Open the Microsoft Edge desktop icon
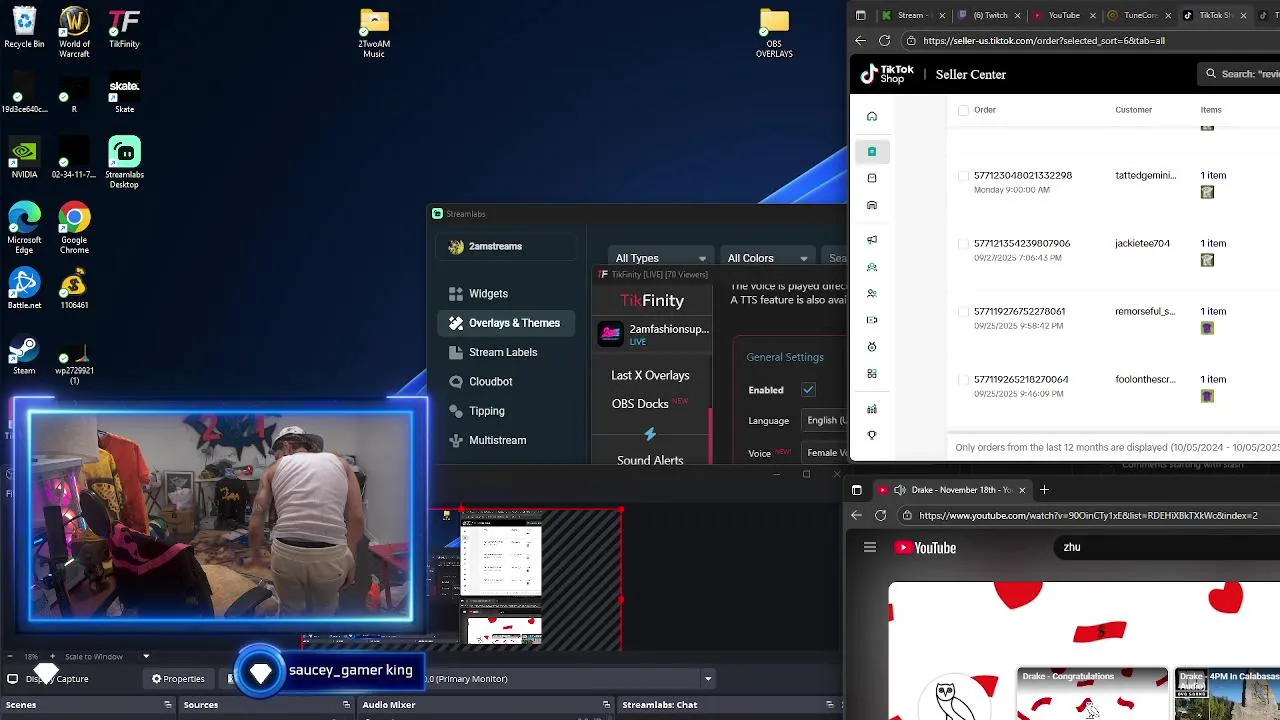This screenshot has height=720, width=1280. [24, 227]
